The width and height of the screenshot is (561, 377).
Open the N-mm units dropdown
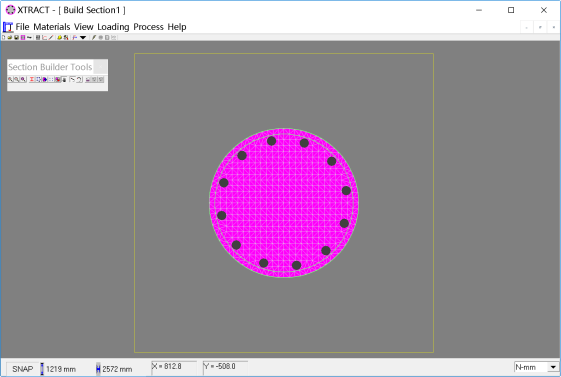coord(553,367)
